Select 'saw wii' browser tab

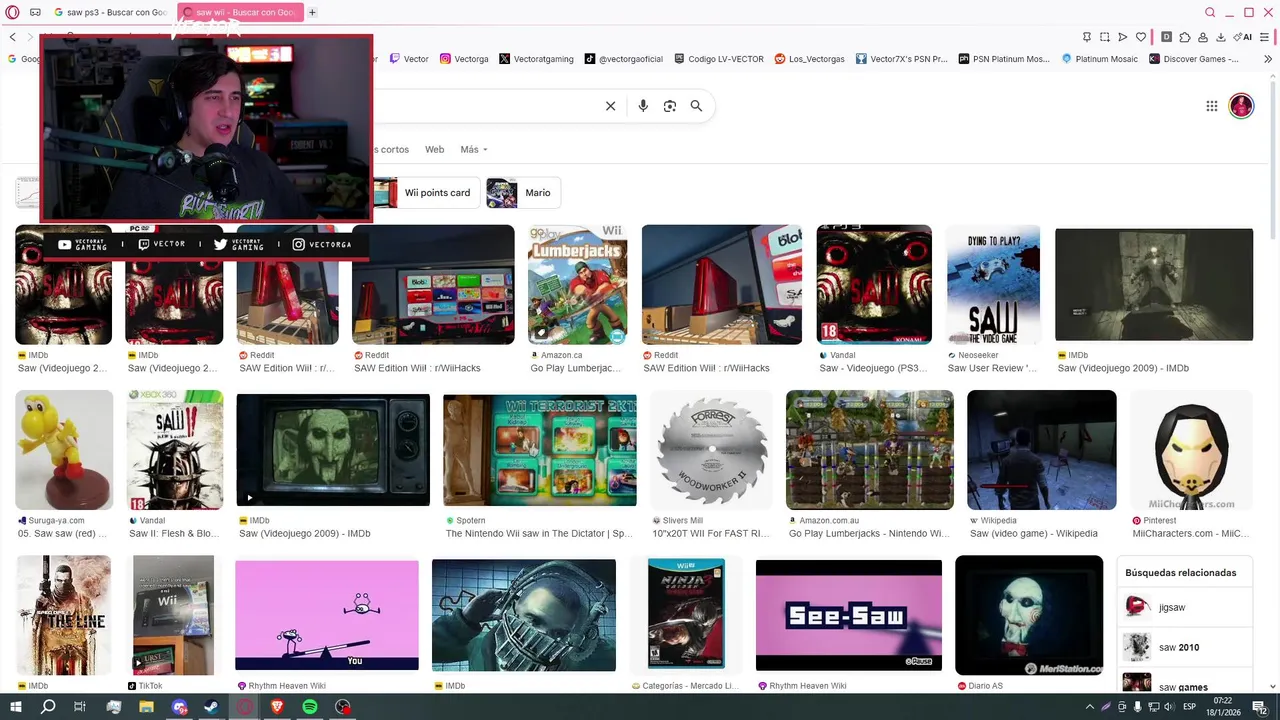click(239, 13)
